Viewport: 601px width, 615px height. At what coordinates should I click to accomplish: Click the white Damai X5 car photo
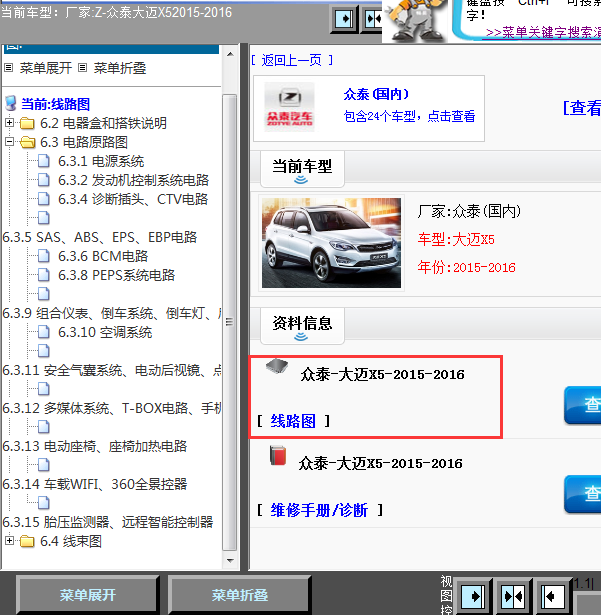click(331, 243)
